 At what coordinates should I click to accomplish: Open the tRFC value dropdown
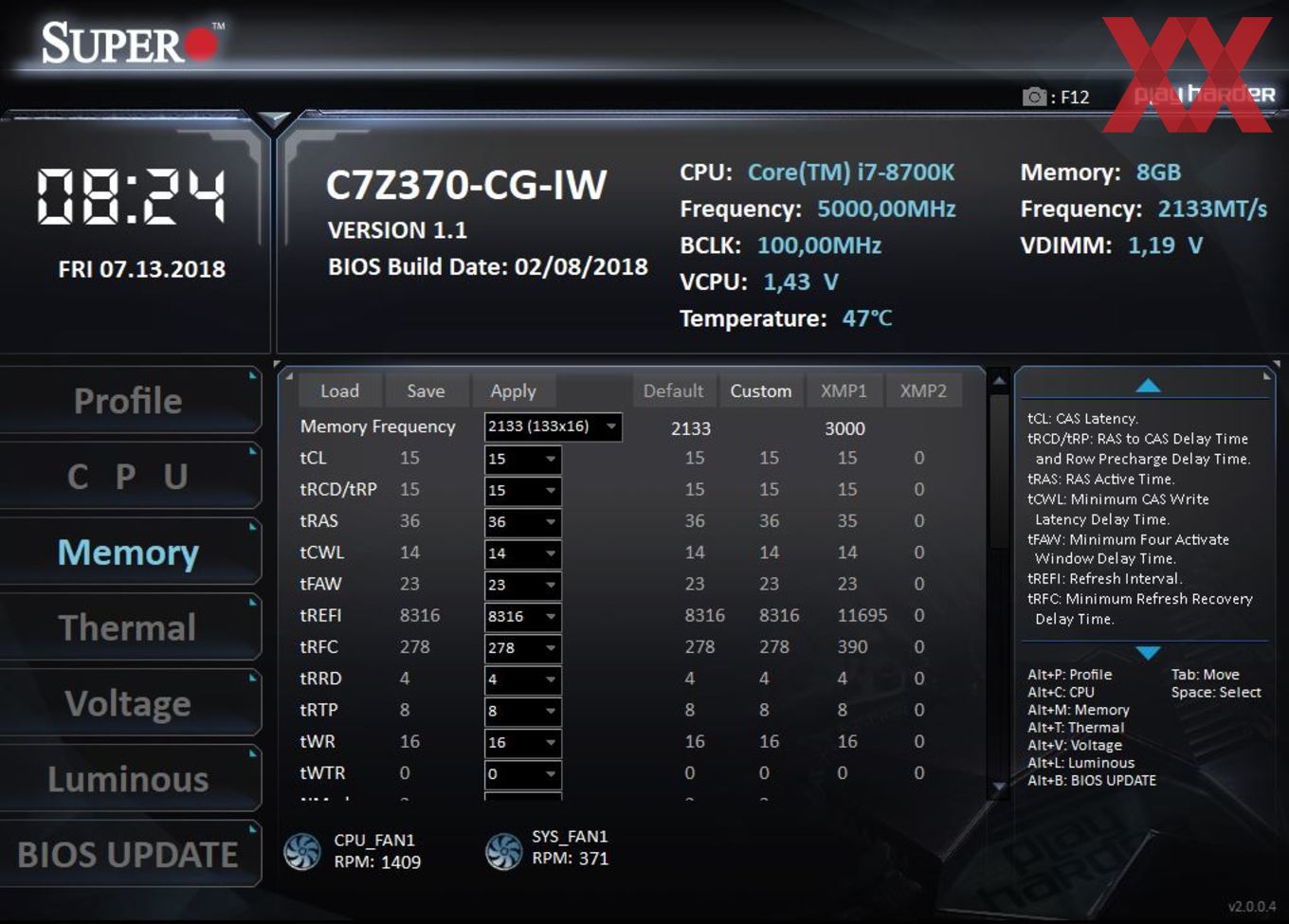pyautogui.click(x=523, y=648)
